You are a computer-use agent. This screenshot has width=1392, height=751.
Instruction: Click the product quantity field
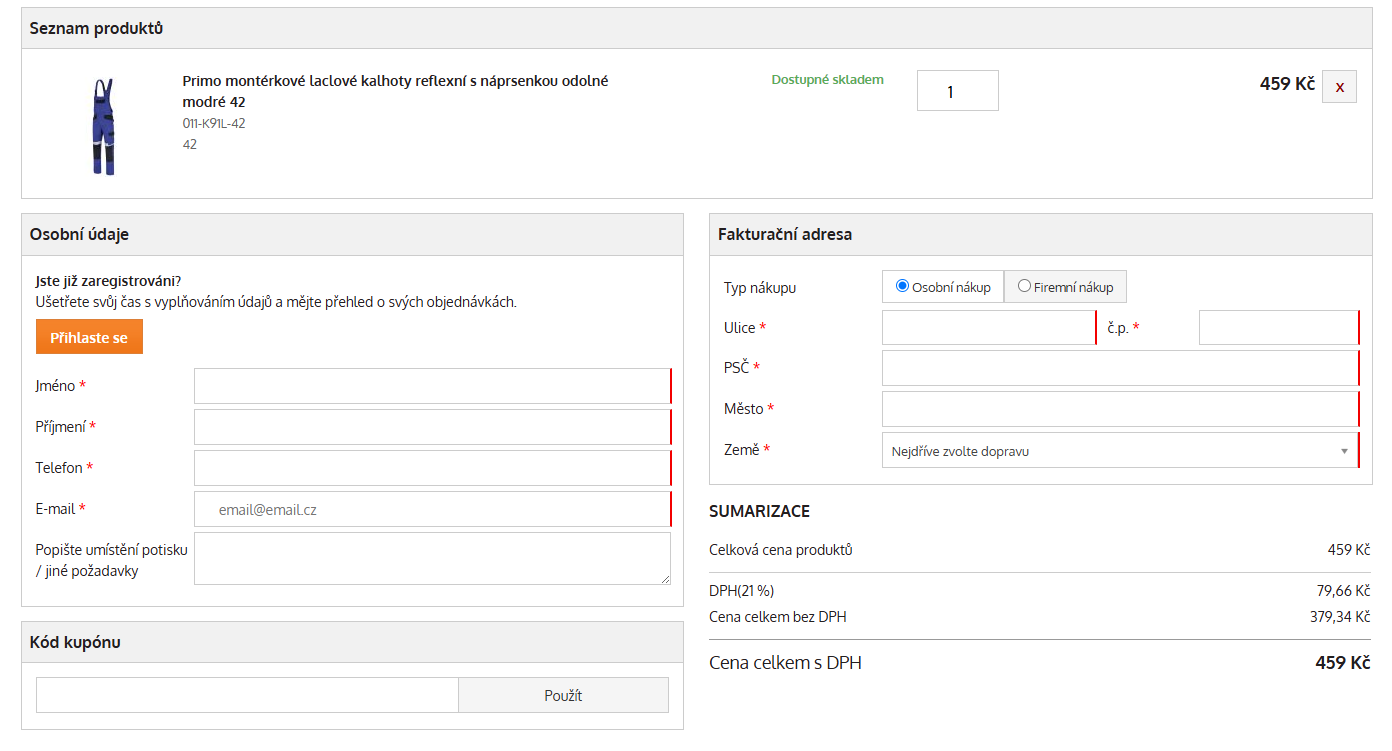click(957, 91)
